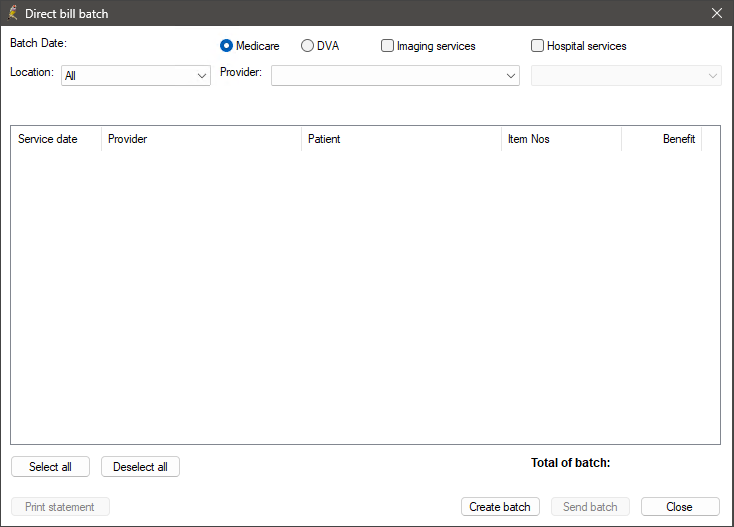The width and height of the screenshot is (734, 527).
Task: Open the Location dropdown showing All
Action: [x=136, y=75]
